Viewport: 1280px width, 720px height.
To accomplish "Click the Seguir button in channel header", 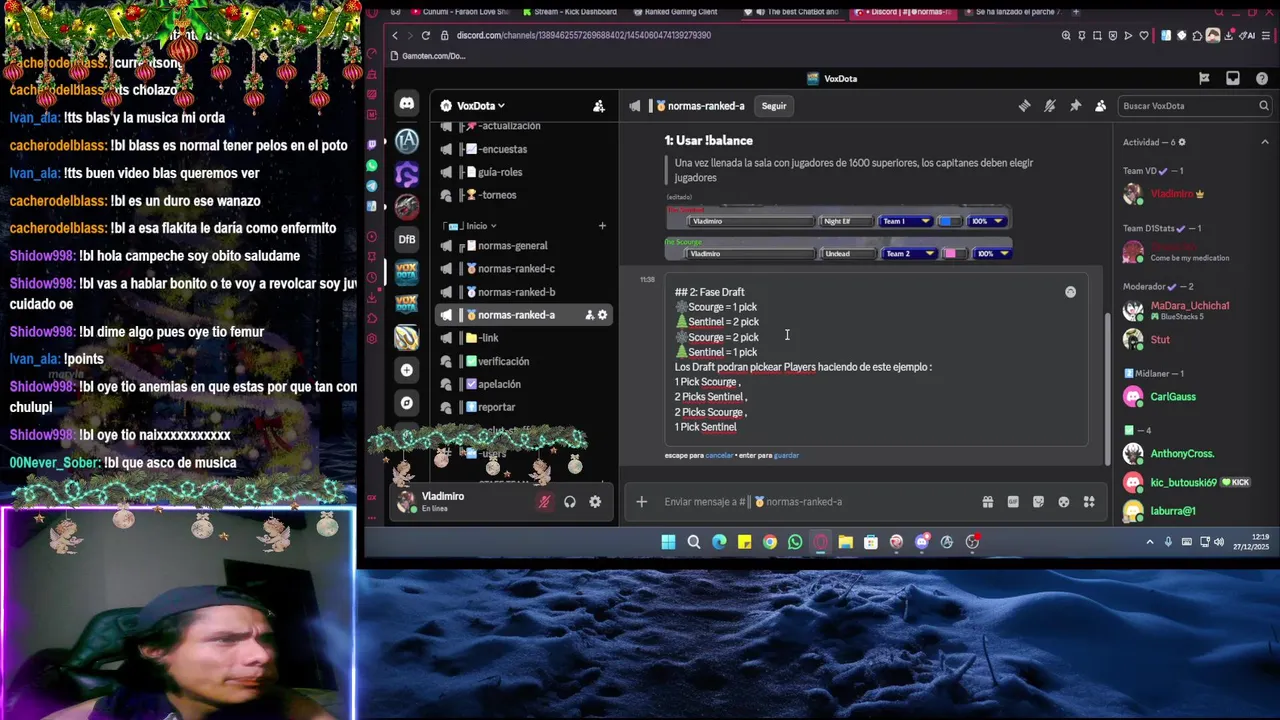I will click(774, 106).
